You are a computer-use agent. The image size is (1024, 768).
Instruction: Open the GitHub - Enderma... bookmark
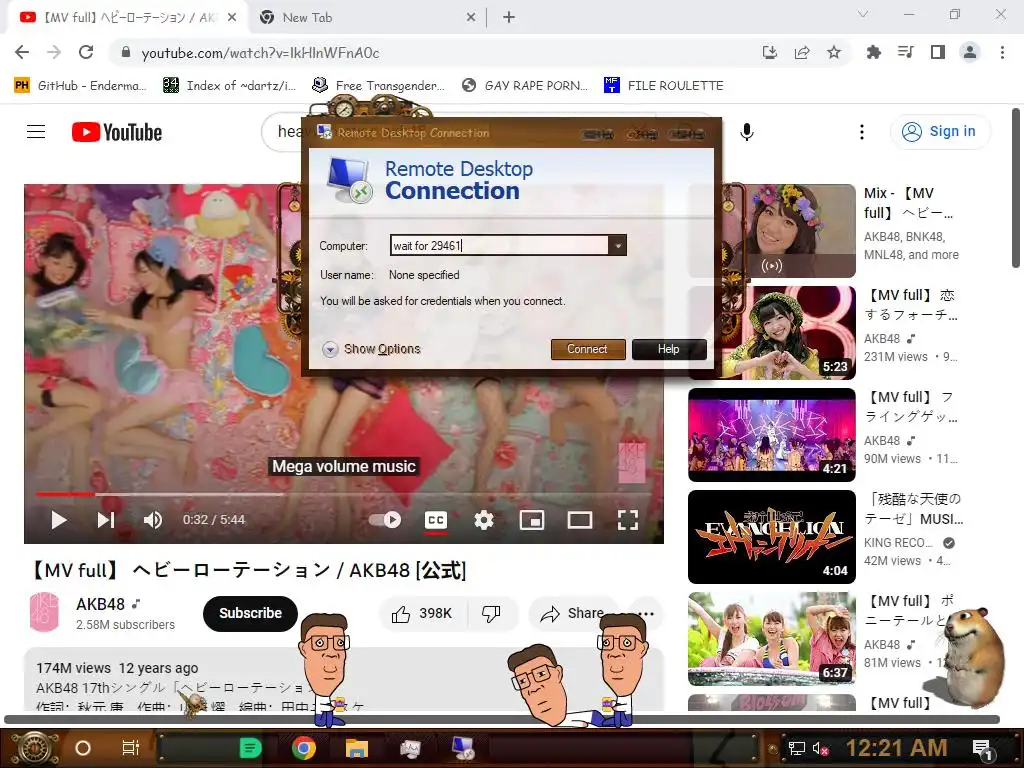(80, 86)
